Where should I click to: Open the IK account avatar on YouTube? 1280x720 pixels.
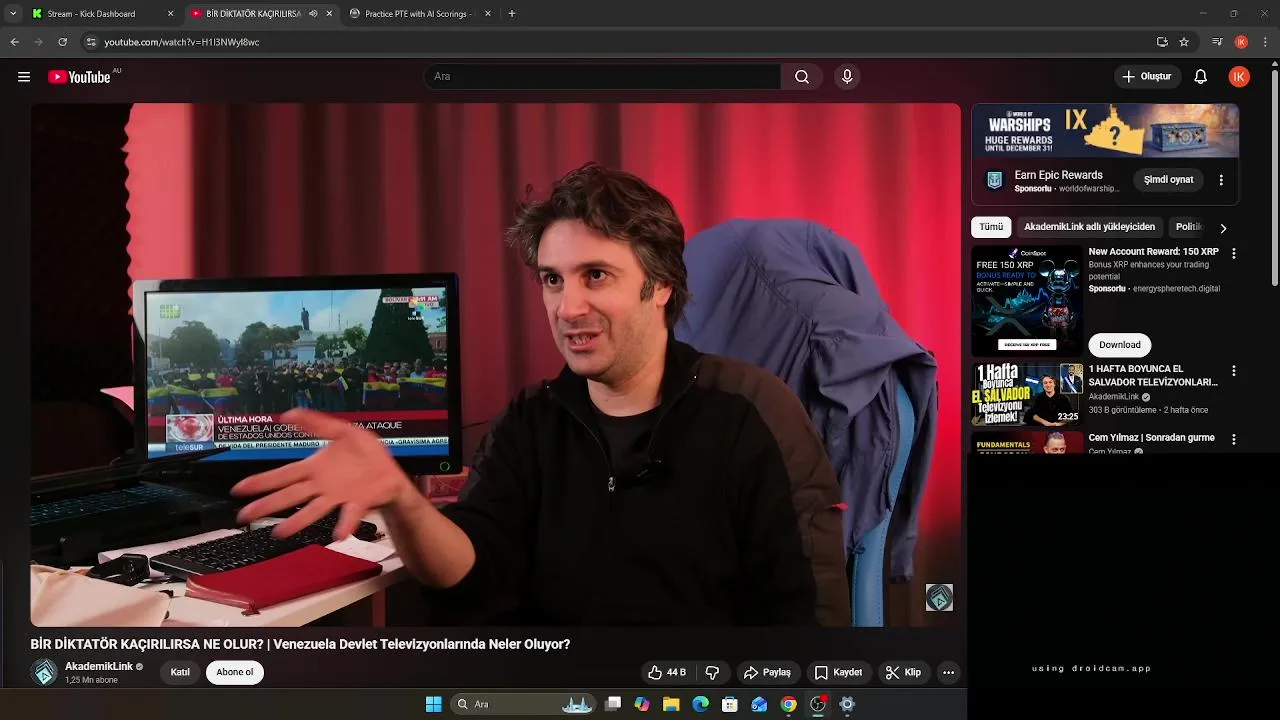coord(1239,77)
